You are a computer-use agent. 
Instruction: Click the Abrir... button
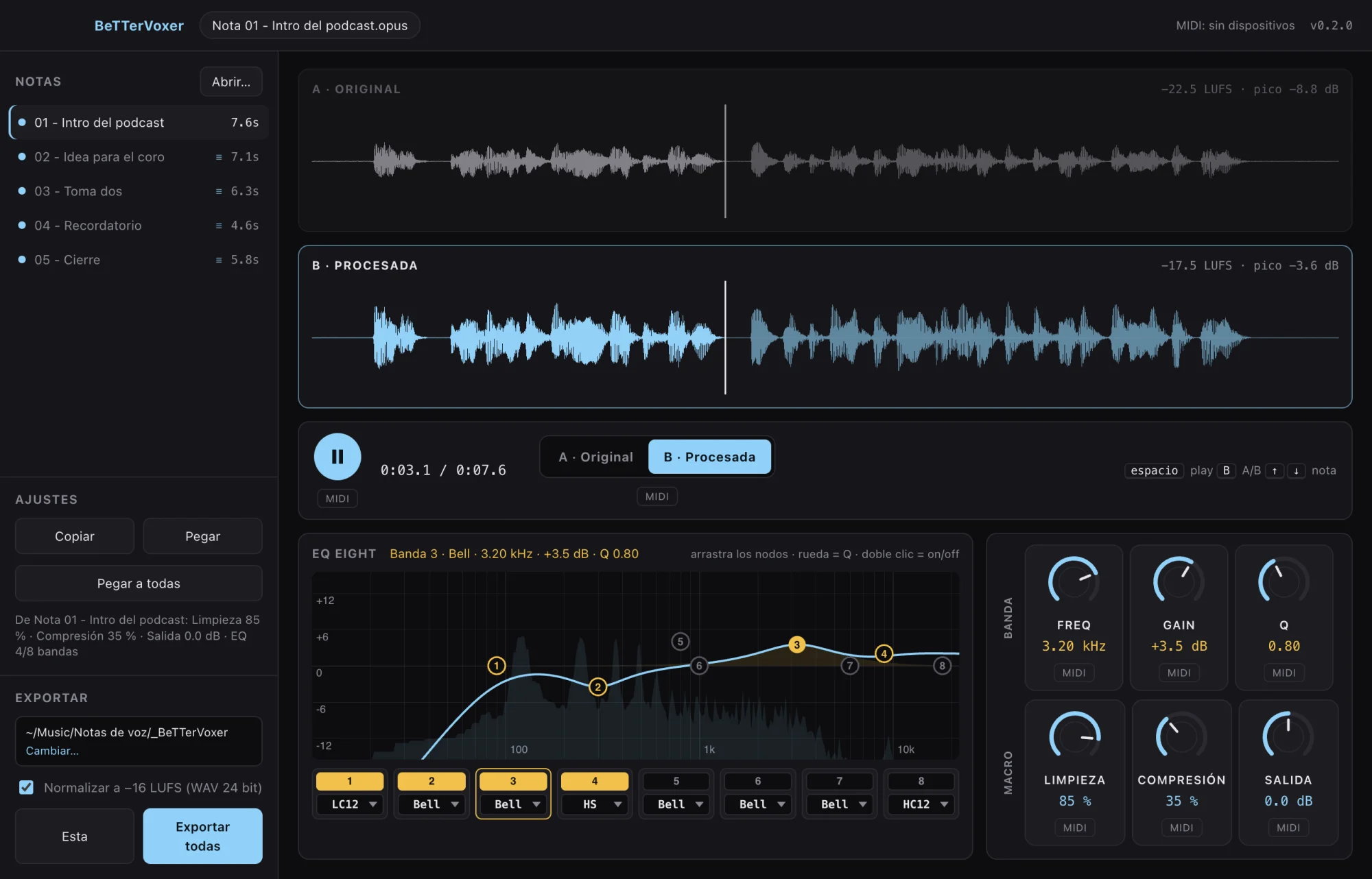[x=231, y=82]
